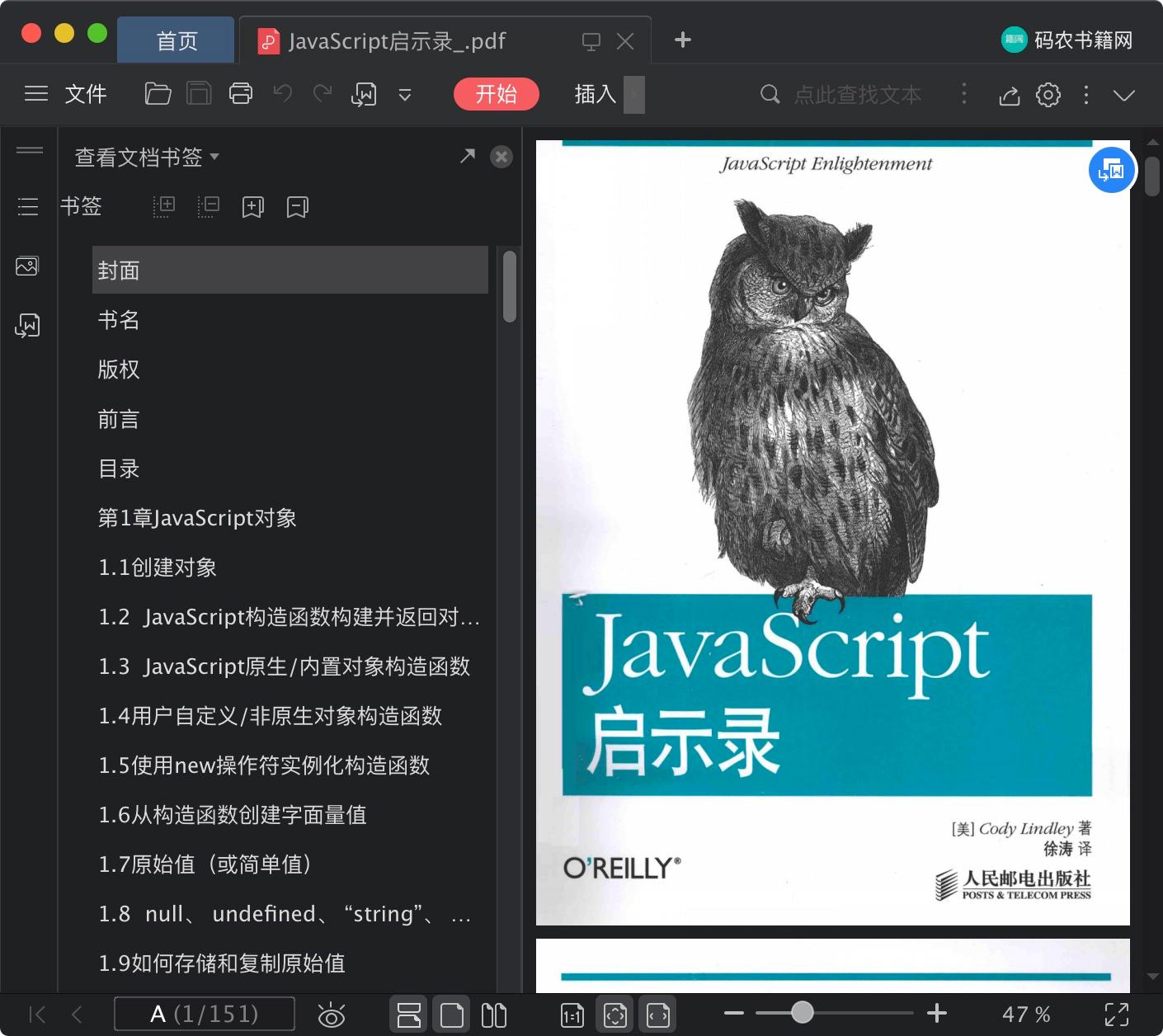1163x1036 pixels.
Task: Open the hamburger menu next to 文件
Action: (x=36, y=94)
